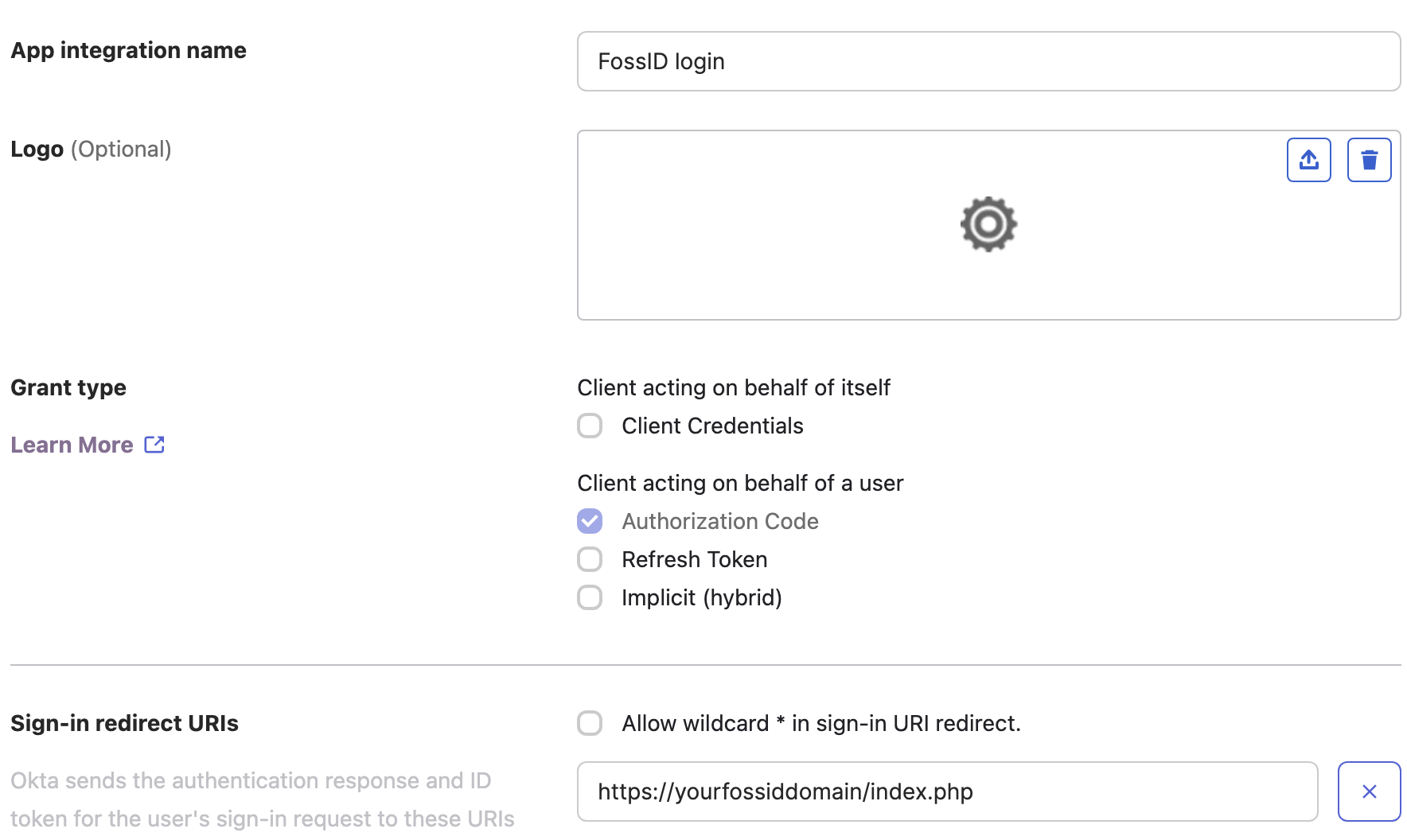The width and height of the screenshot is (1407, 840).
Task: Click the gear placeholder logo image
Action: point(988,224)
